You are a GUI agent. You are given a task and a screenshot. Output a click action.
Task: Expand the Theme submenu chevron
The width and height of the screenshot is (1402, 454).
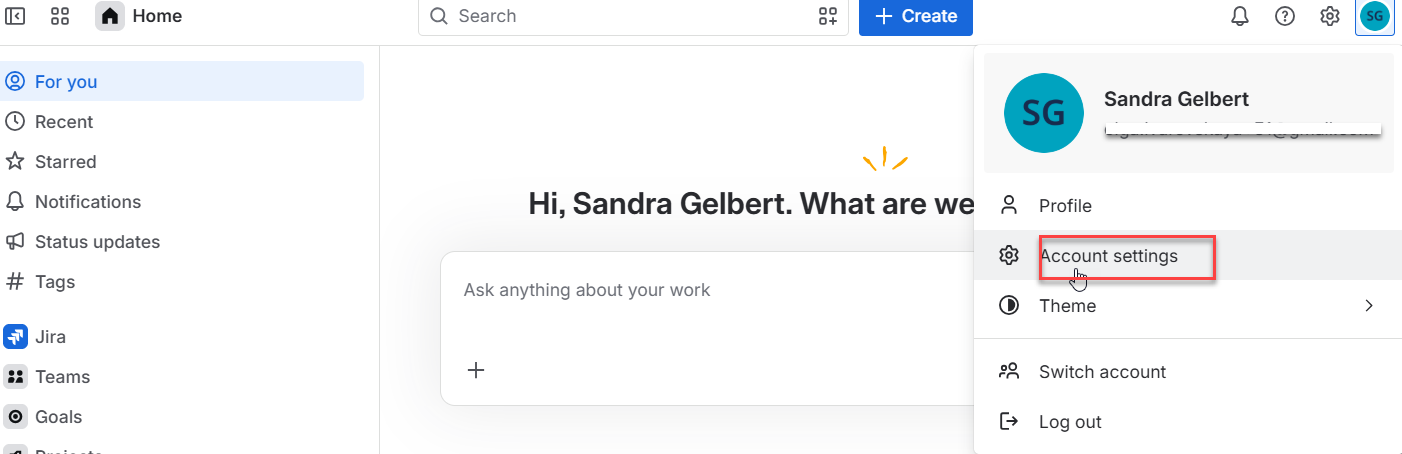tap(1369, 306)
